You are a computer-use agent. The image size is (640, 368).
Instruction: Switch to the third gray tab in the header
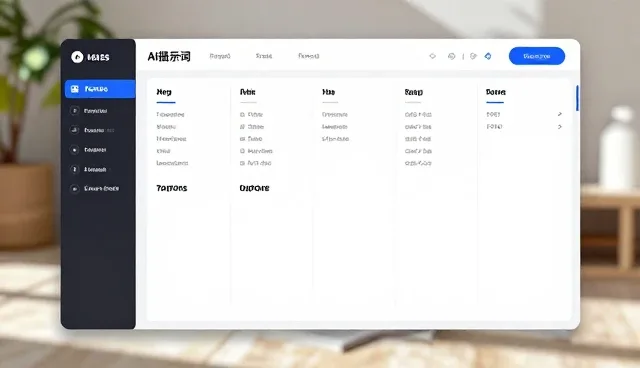tap(309, 56)
